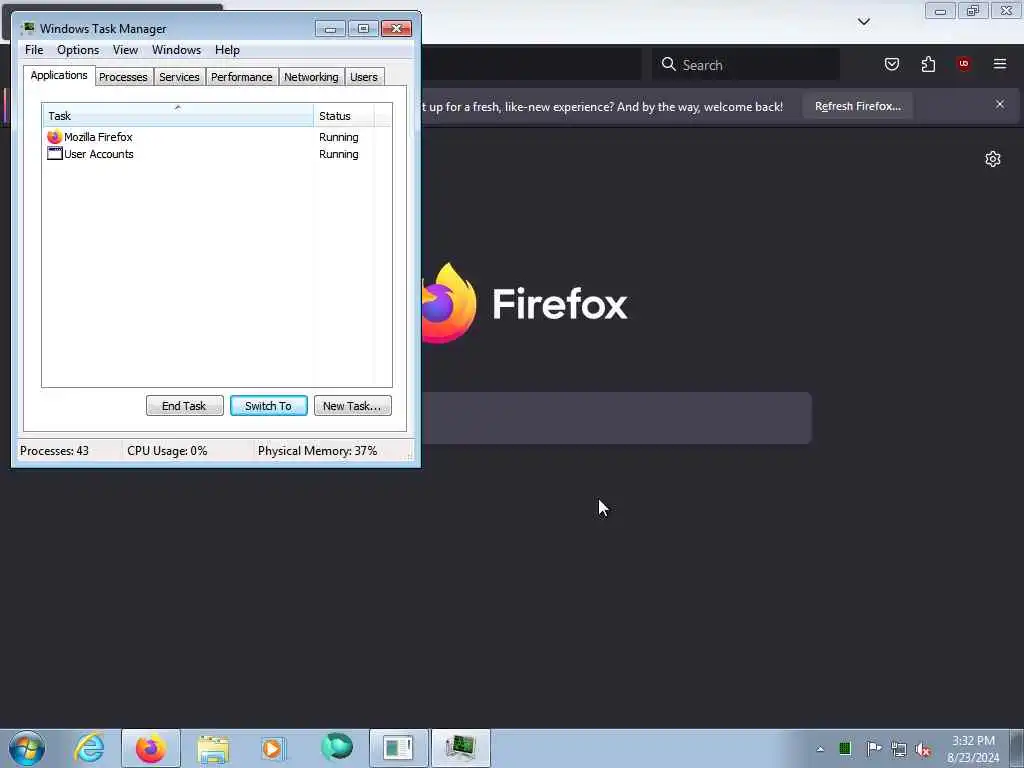This screenshot has width=1024, height=768.
Task: Click the network tray icon
Action: click(899, 749)
